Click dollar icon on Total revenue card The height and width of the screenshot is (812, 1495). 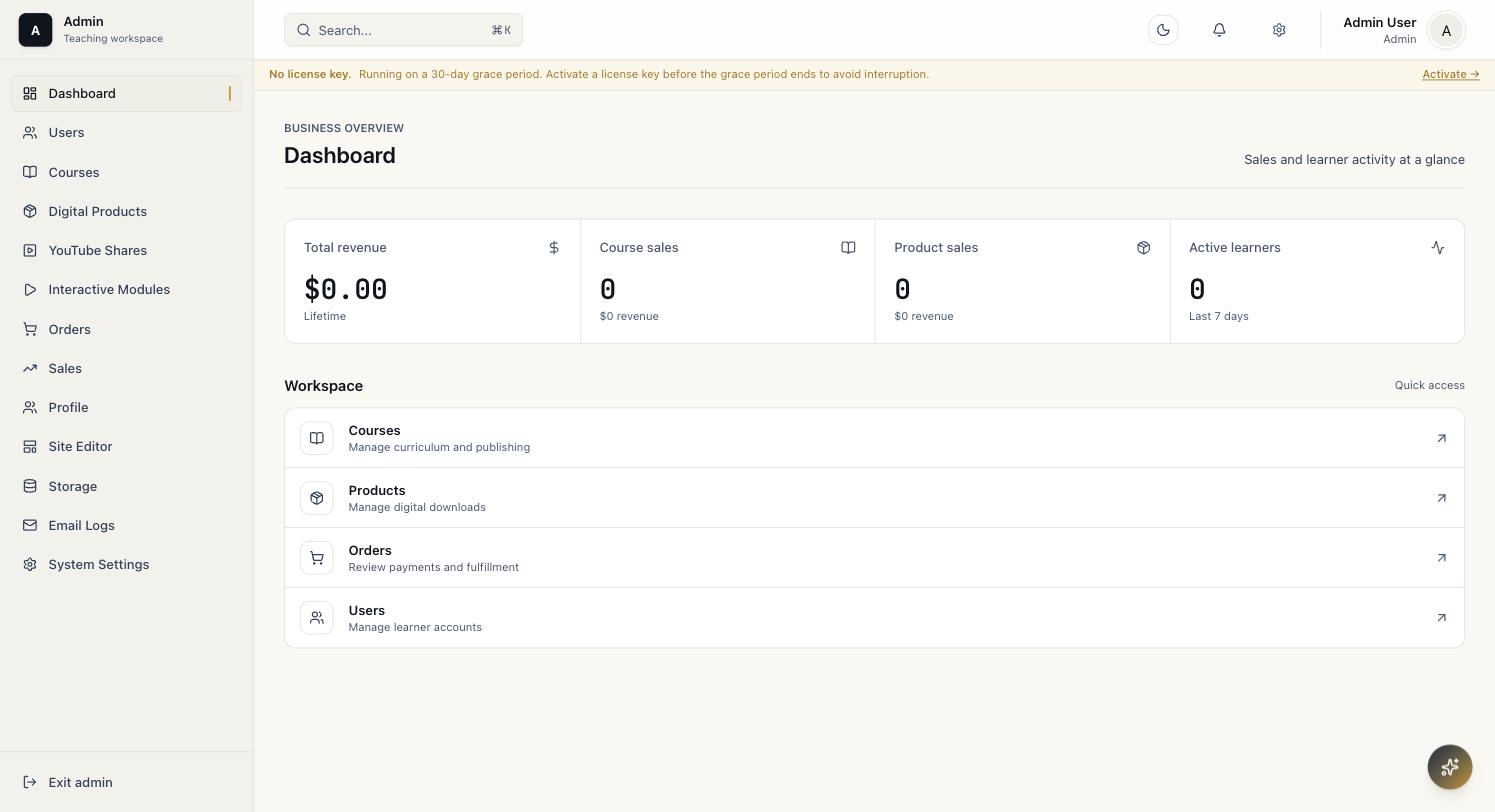[554, 247]
